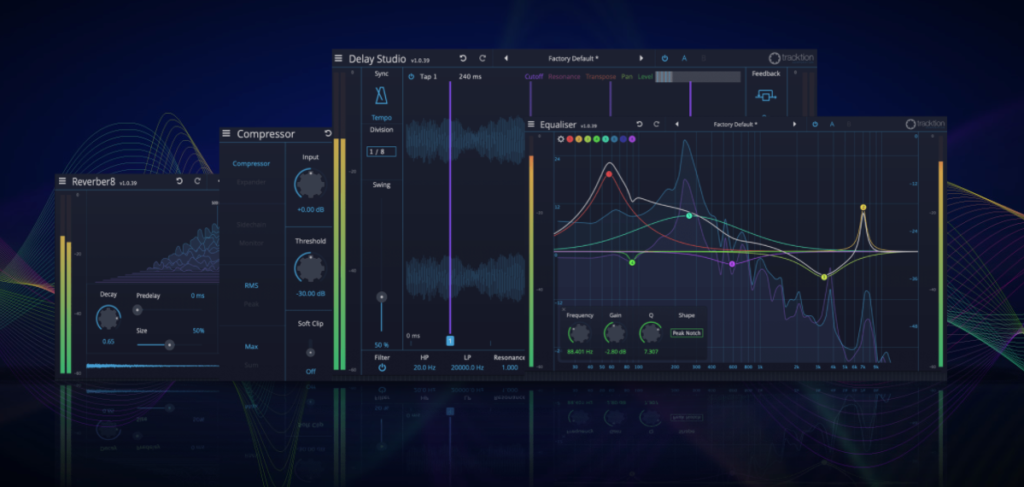The width and height of the screenshot is (1024, 487).
Task: Click the yellow peak node at 7k
Action: point(863,208)
